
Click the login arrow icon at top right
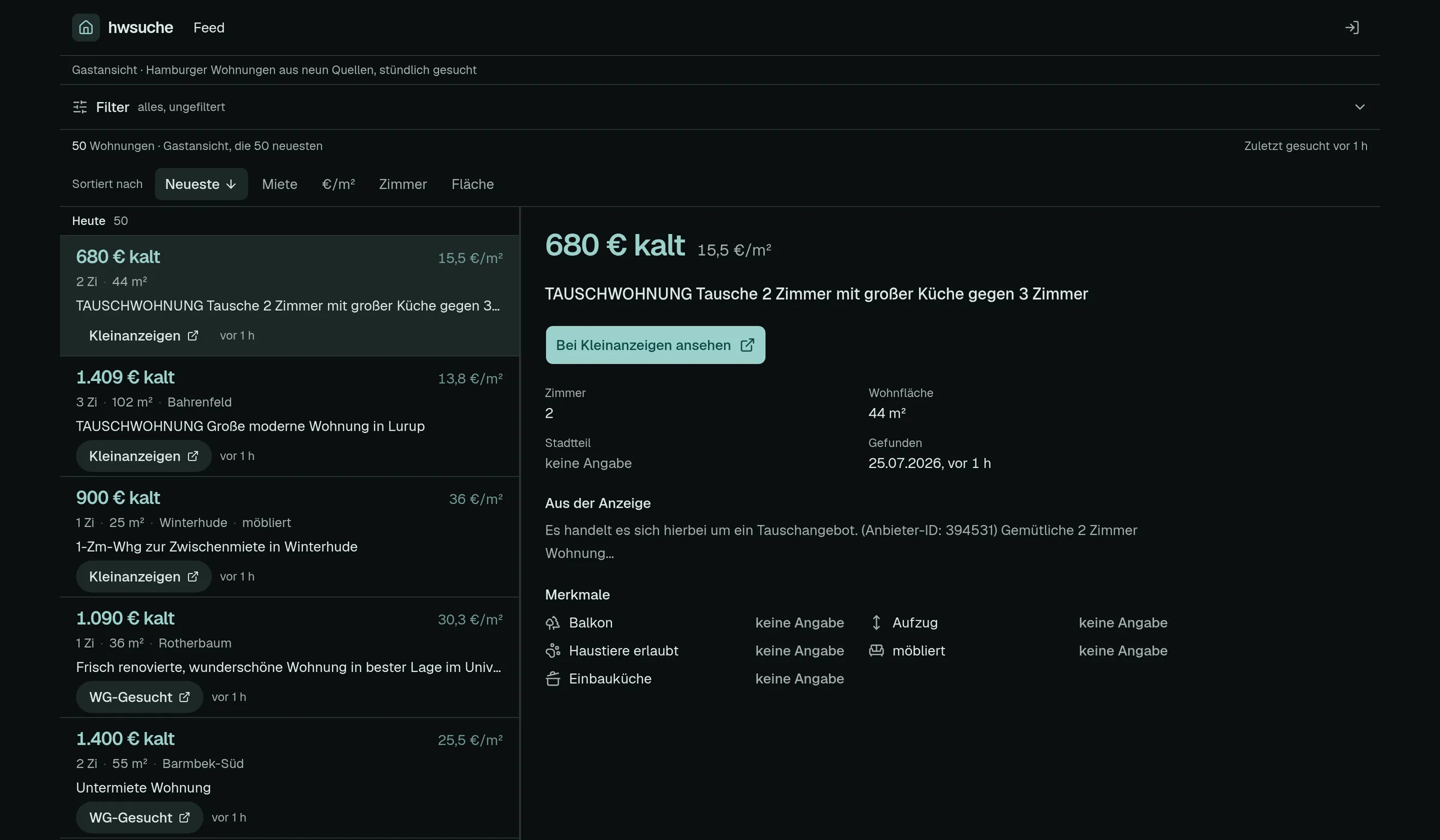click(x=1352, y=28)
